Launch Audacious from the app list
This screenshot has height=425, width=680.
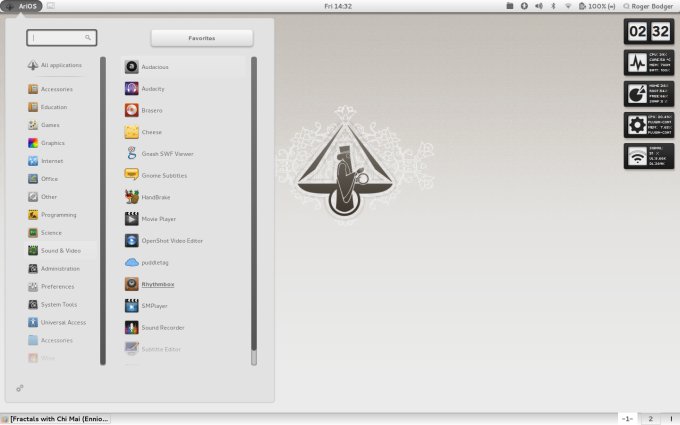pos(154,67)
